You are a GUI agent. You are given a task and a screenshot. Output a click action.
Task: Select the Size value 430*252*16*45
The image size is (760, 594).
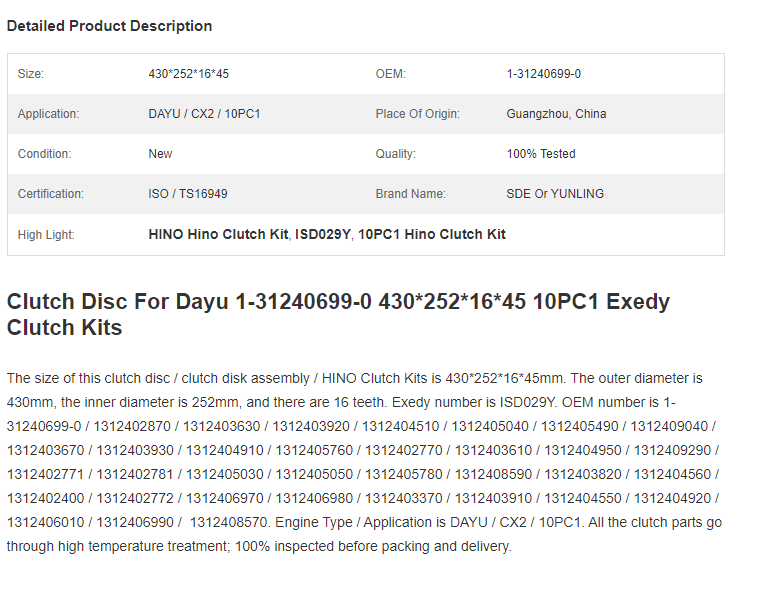(x=189, y=74)
